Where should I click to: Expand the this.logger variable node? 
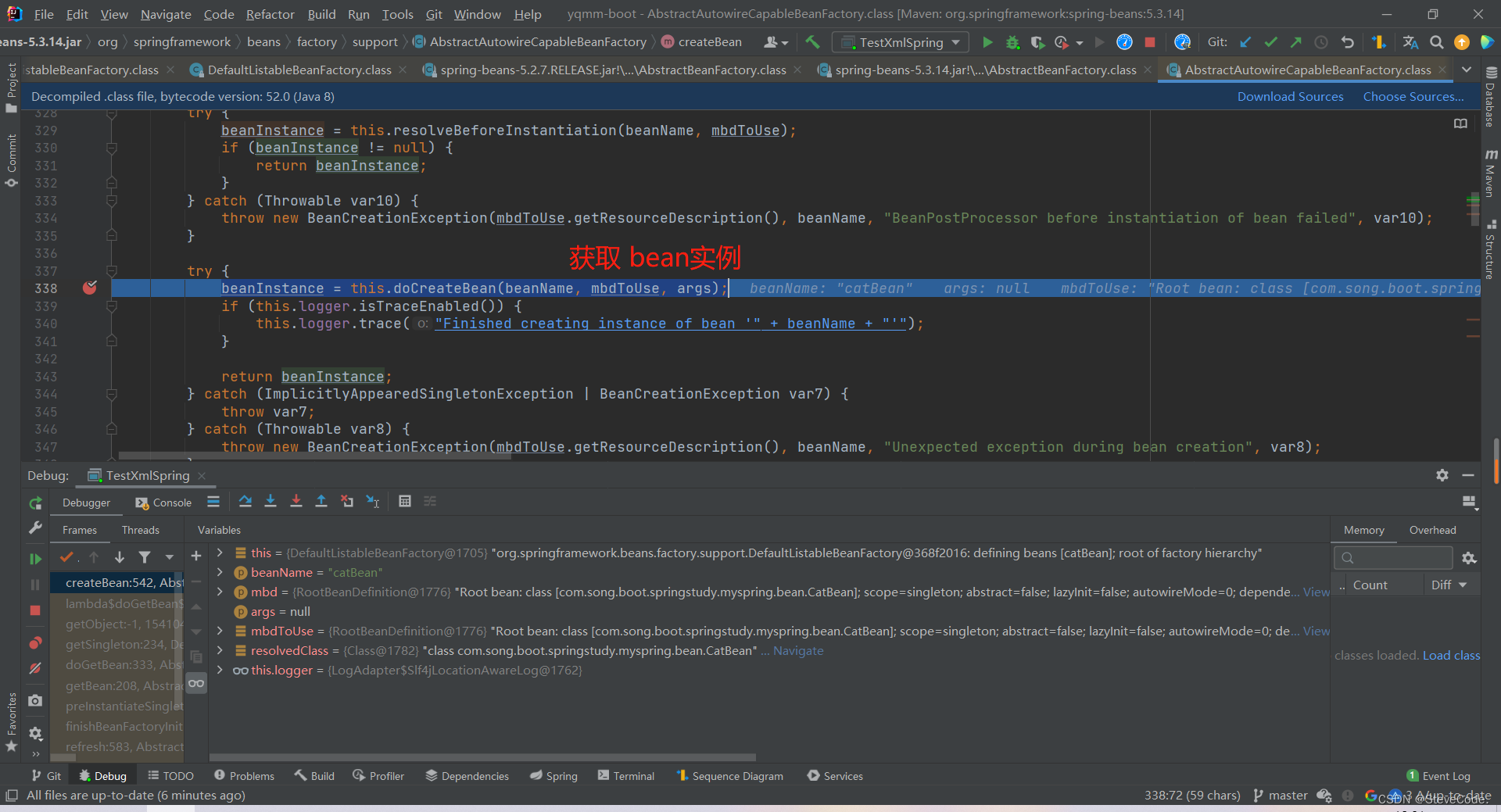[x=220, y=671]
